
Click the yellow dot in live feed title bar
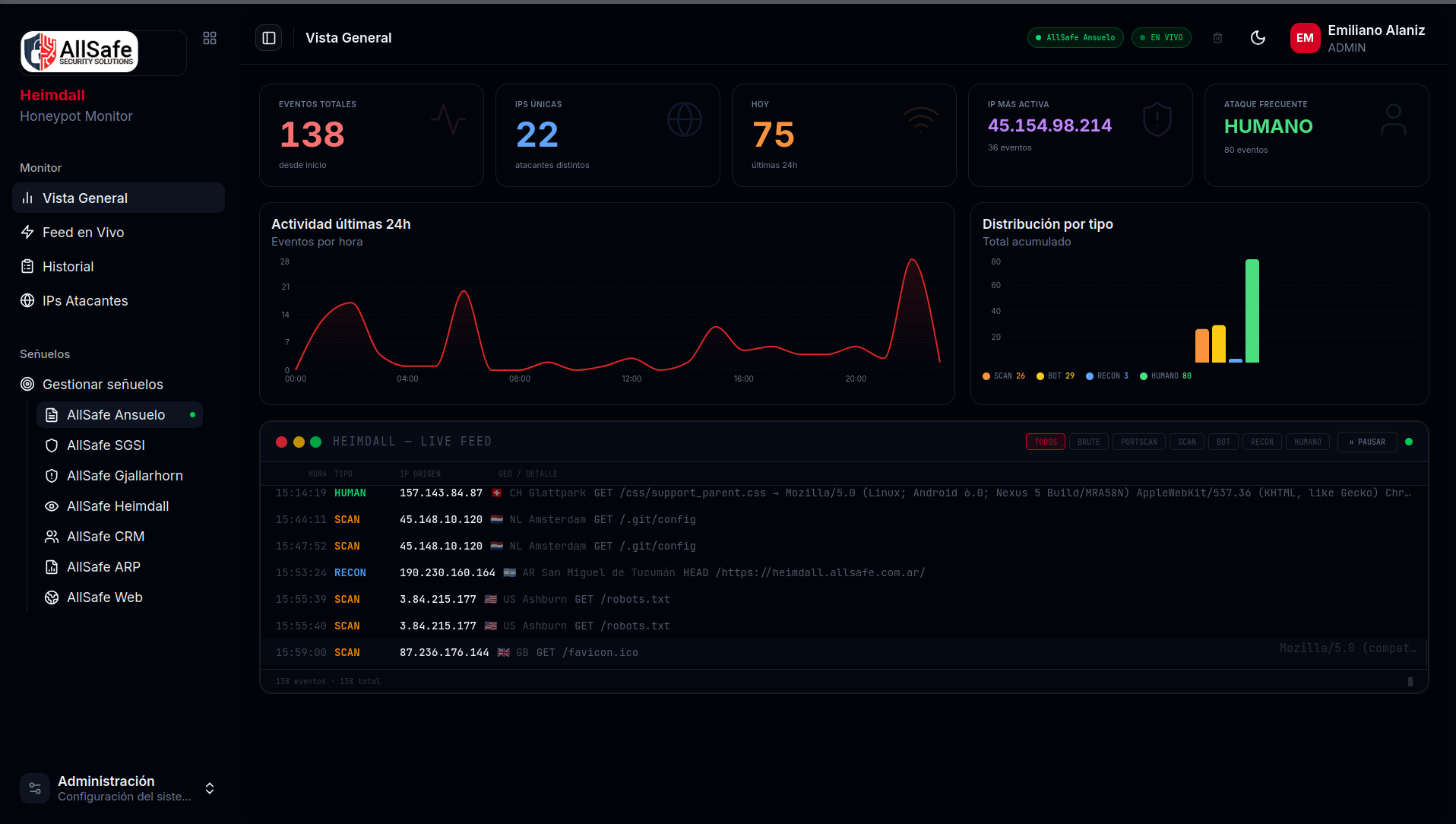pyautogui.click(x=299, y=442)
